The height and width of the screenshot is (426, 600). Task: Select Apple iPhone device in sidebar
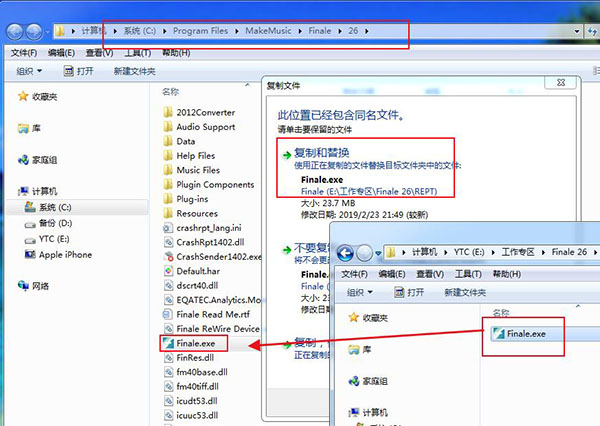(x=58, y=255)
